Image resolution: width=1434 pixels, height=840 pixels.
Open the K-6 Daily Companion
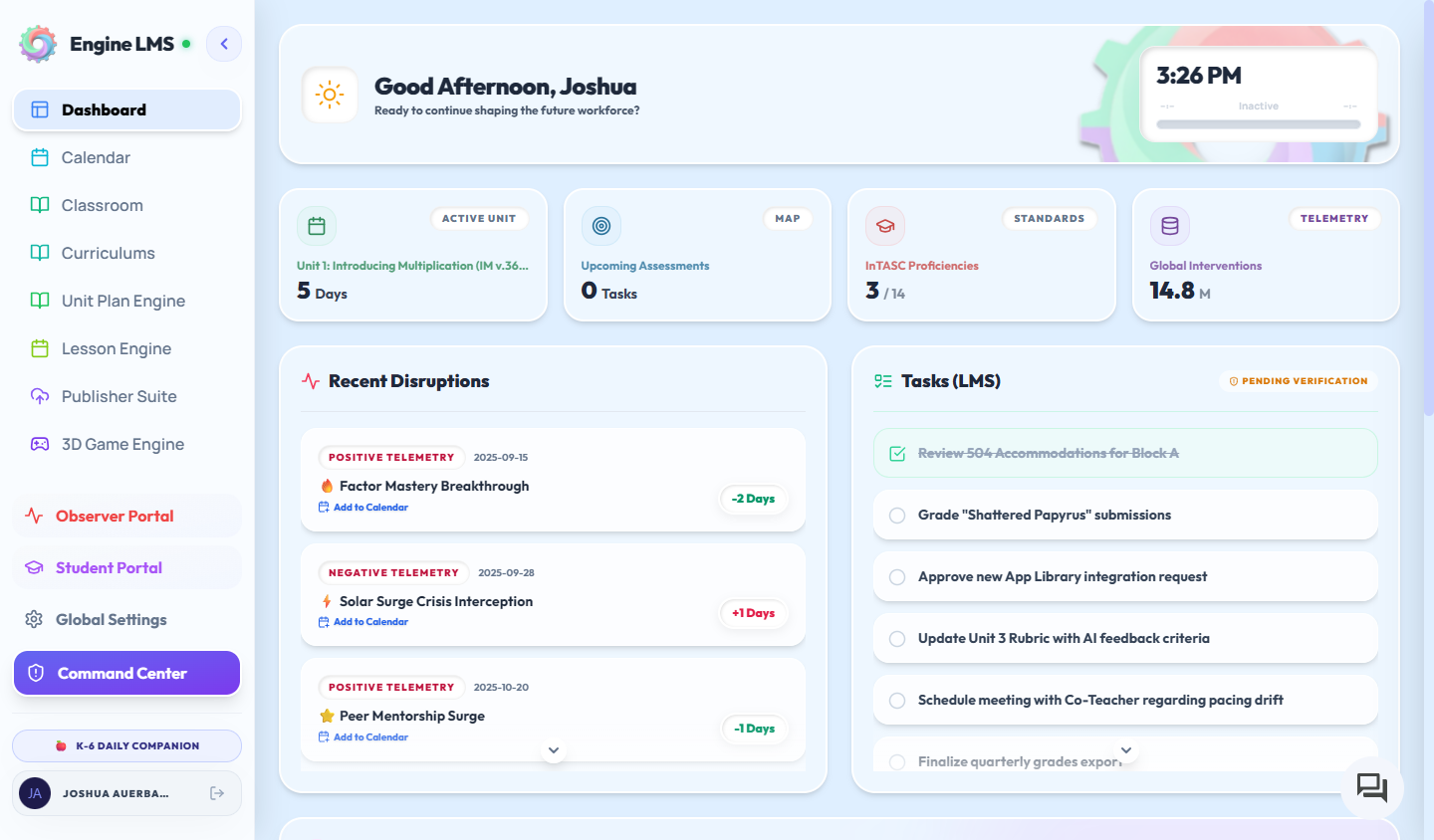click(126, 745)
